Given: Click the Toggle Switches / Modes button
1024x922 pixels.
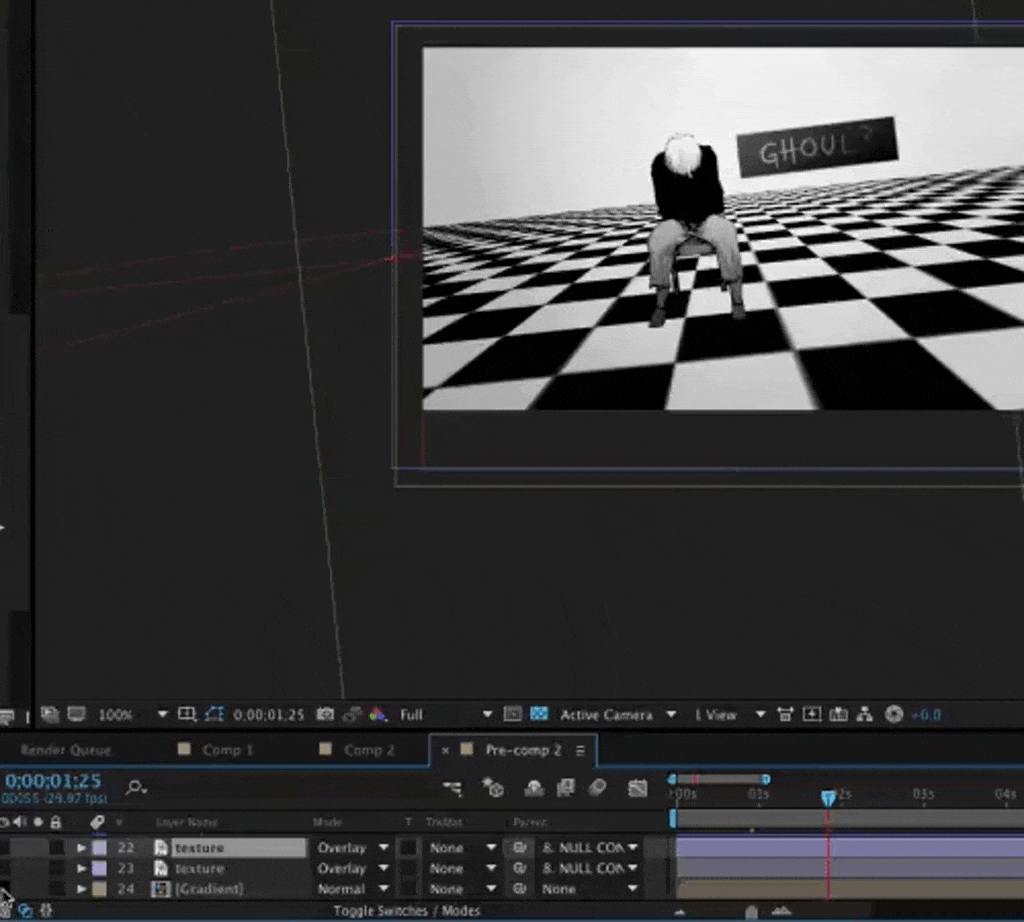Looking at the screenshot, I should point(406,911).
